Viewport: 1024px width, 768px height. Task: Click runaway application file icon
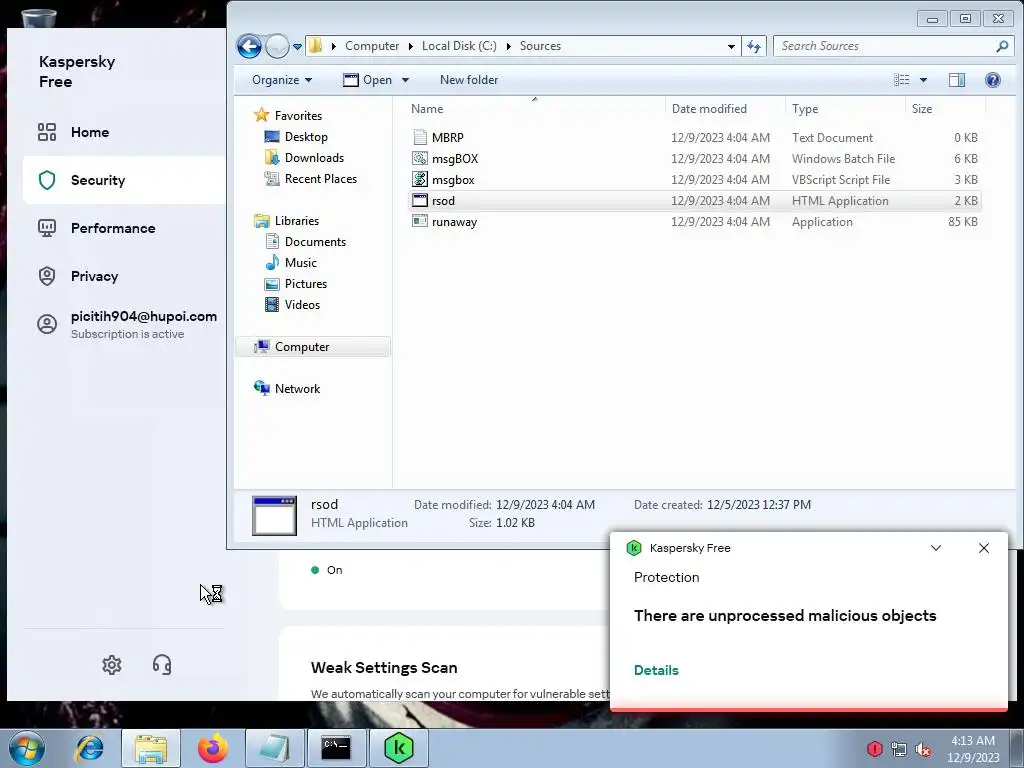[420, 221]
